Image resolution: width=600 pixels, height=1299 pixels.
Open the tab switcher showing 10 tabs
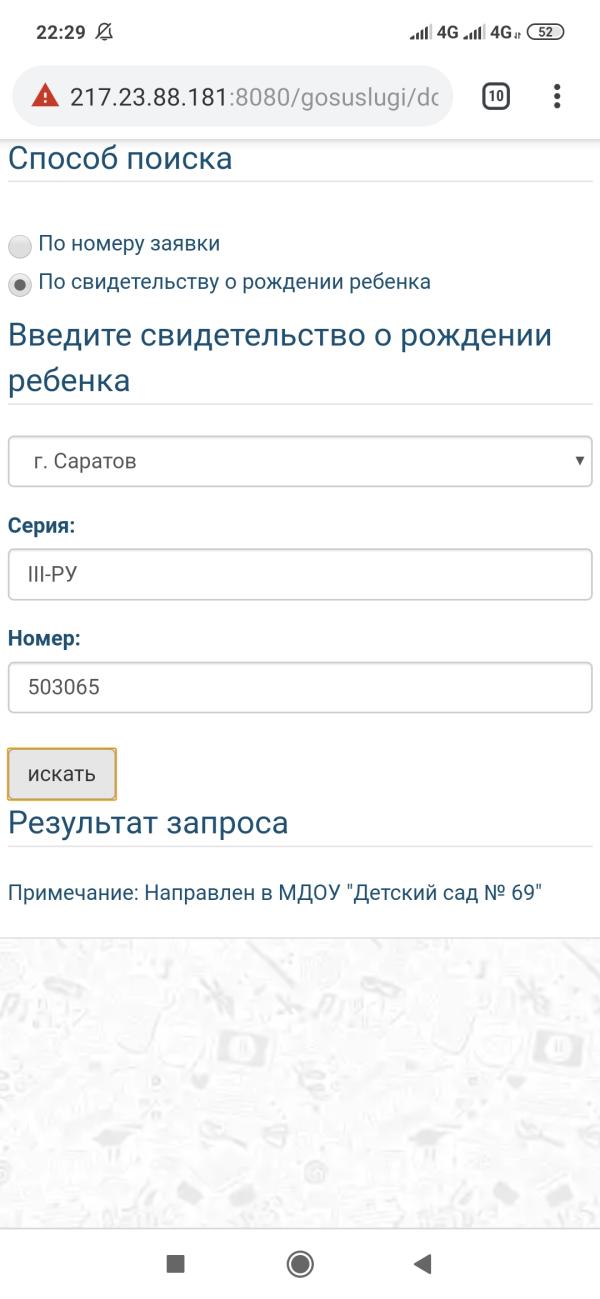click(x=496, y=96)
